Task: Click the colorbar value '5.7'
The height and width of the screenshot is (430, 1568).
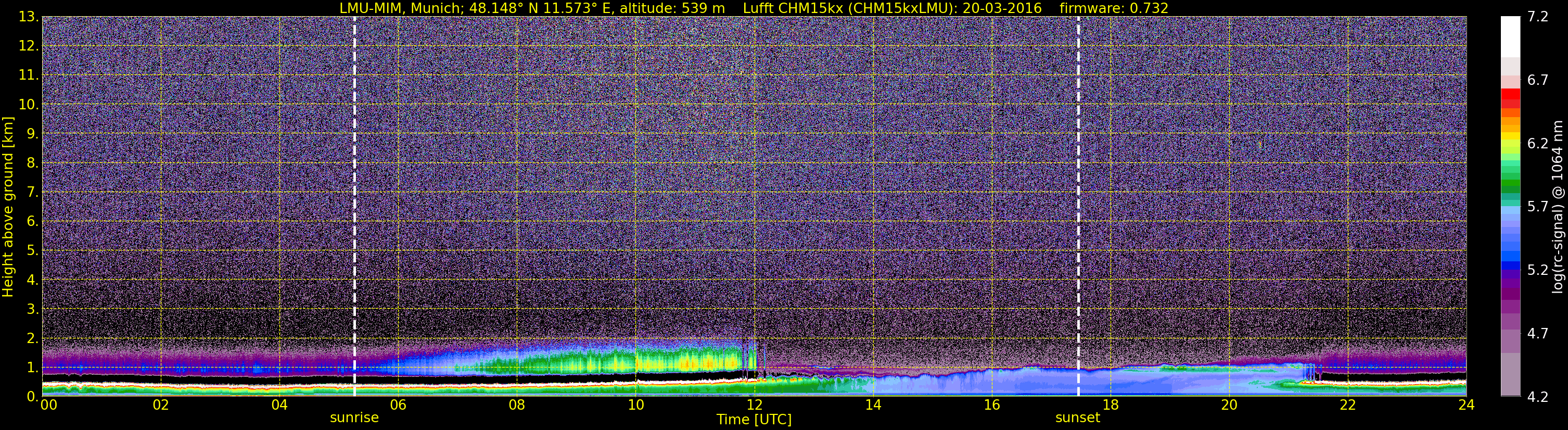Action: click(x=1538, y=207)
